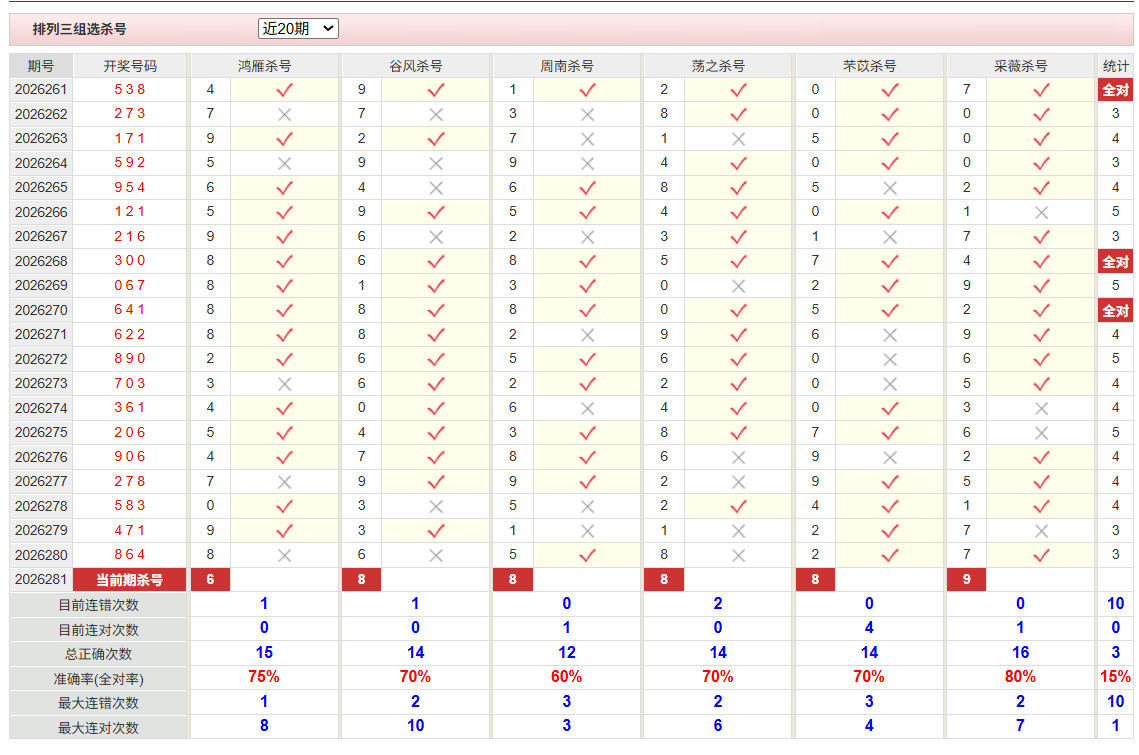
Task: Click the 全对 badge in row 2026261
Action: point(1116,90)
